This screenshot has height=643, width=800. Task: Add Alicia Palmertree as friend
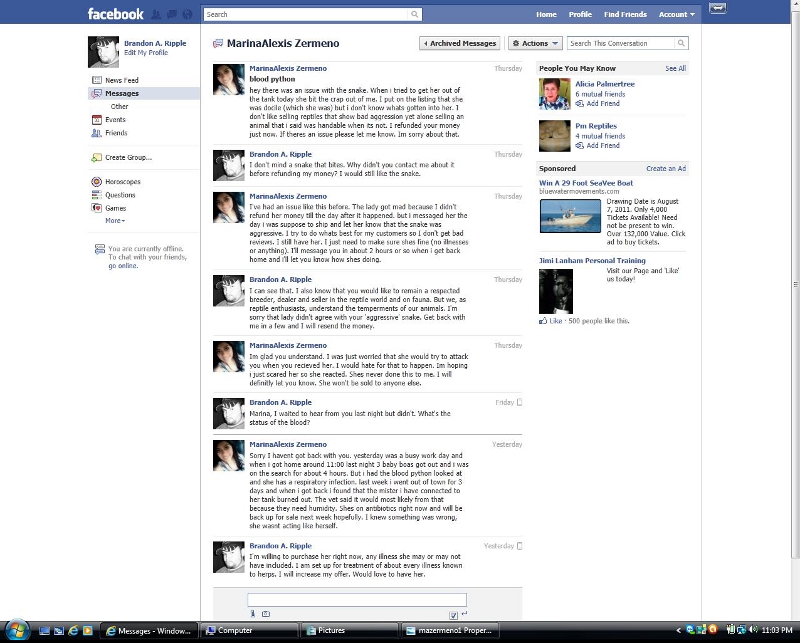pyautogui.click(x=597, y=104)
